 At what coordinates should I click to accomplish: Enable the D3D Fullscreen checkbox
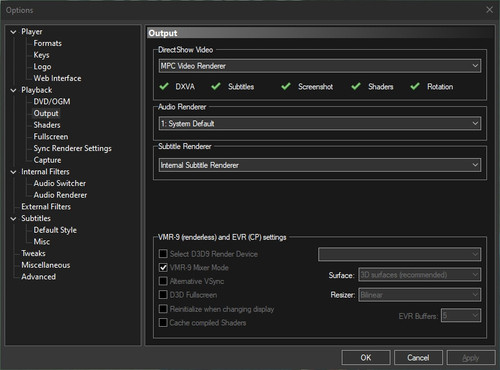(x=163, y=295)
